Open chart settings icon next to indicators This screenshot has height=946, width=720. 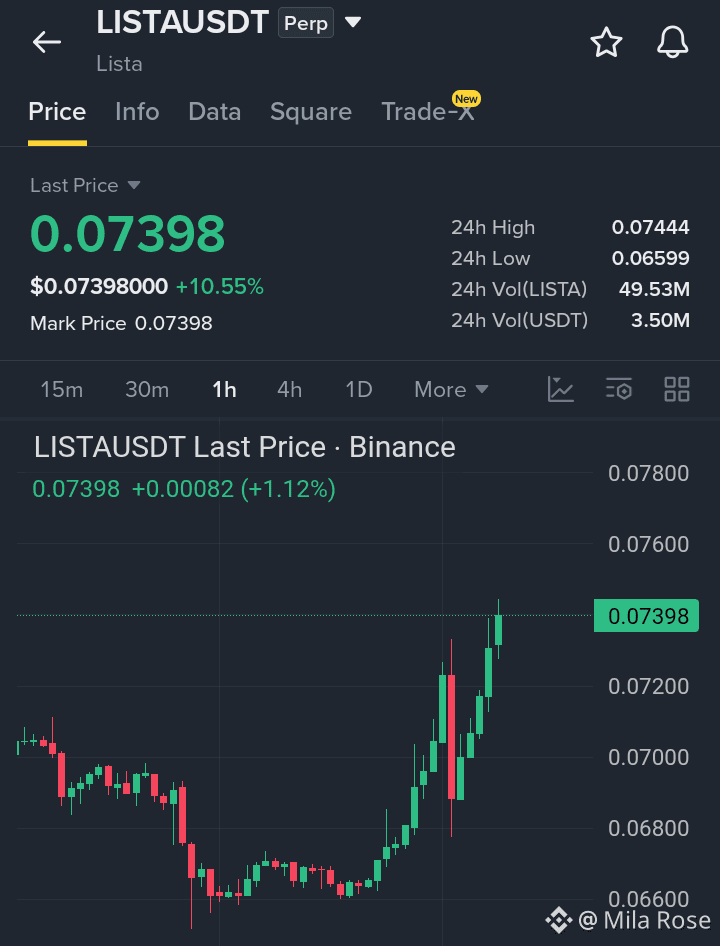619,389
